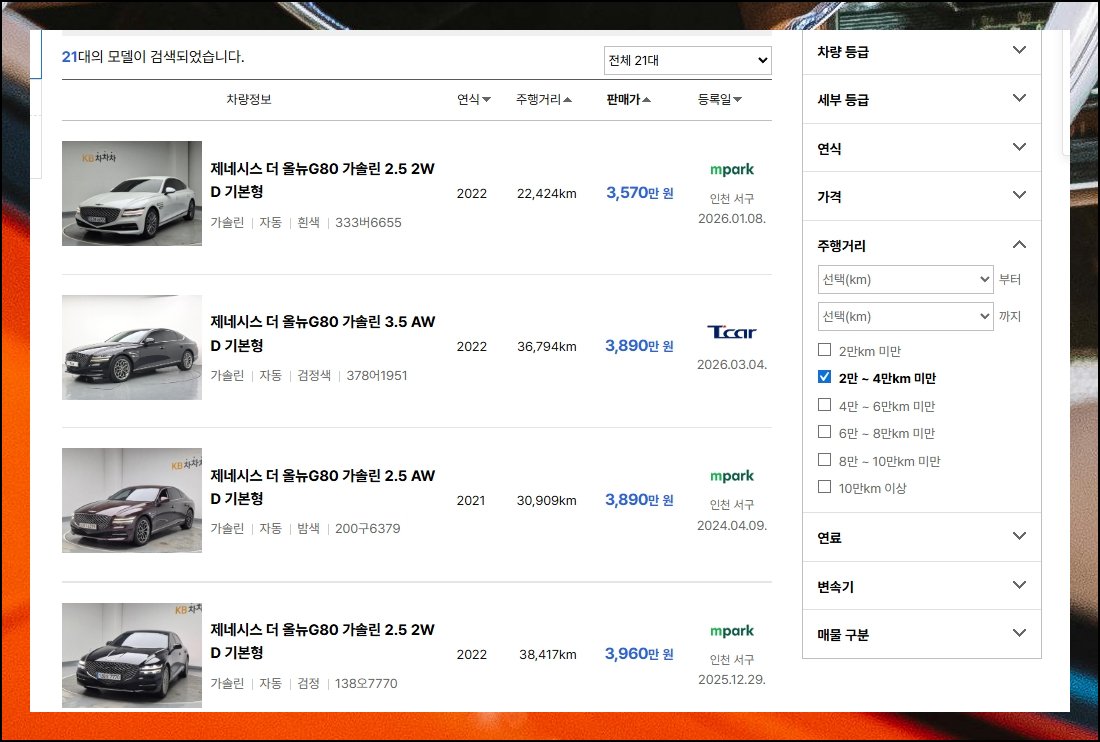This screenshot has width=1100, height=742.
Task: Click the Tcar logo for 36,794km listing
Action: coord(732,332)
